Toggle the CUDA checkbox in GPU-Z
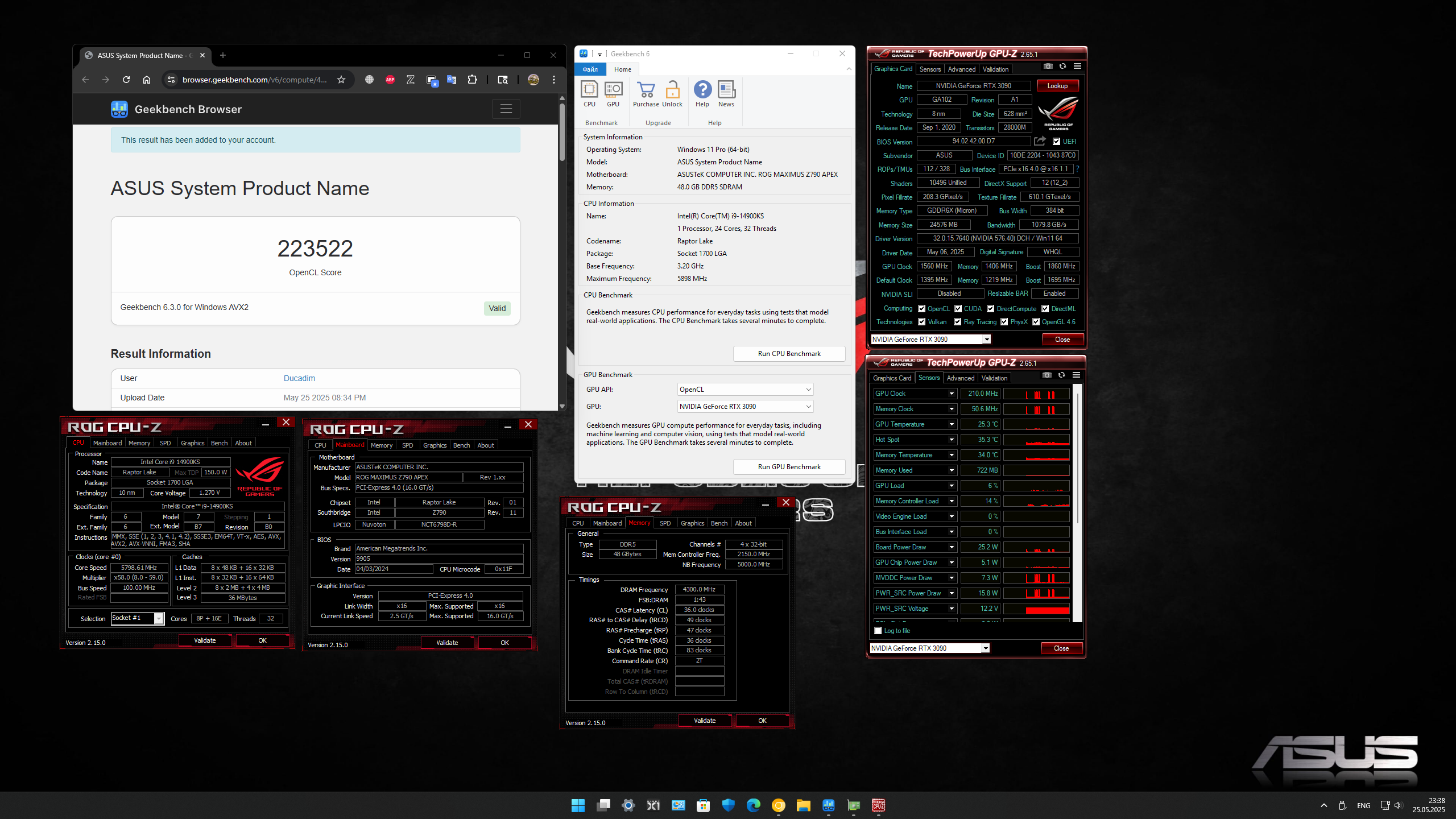The image size is (1456, 819). pos(958,309)
